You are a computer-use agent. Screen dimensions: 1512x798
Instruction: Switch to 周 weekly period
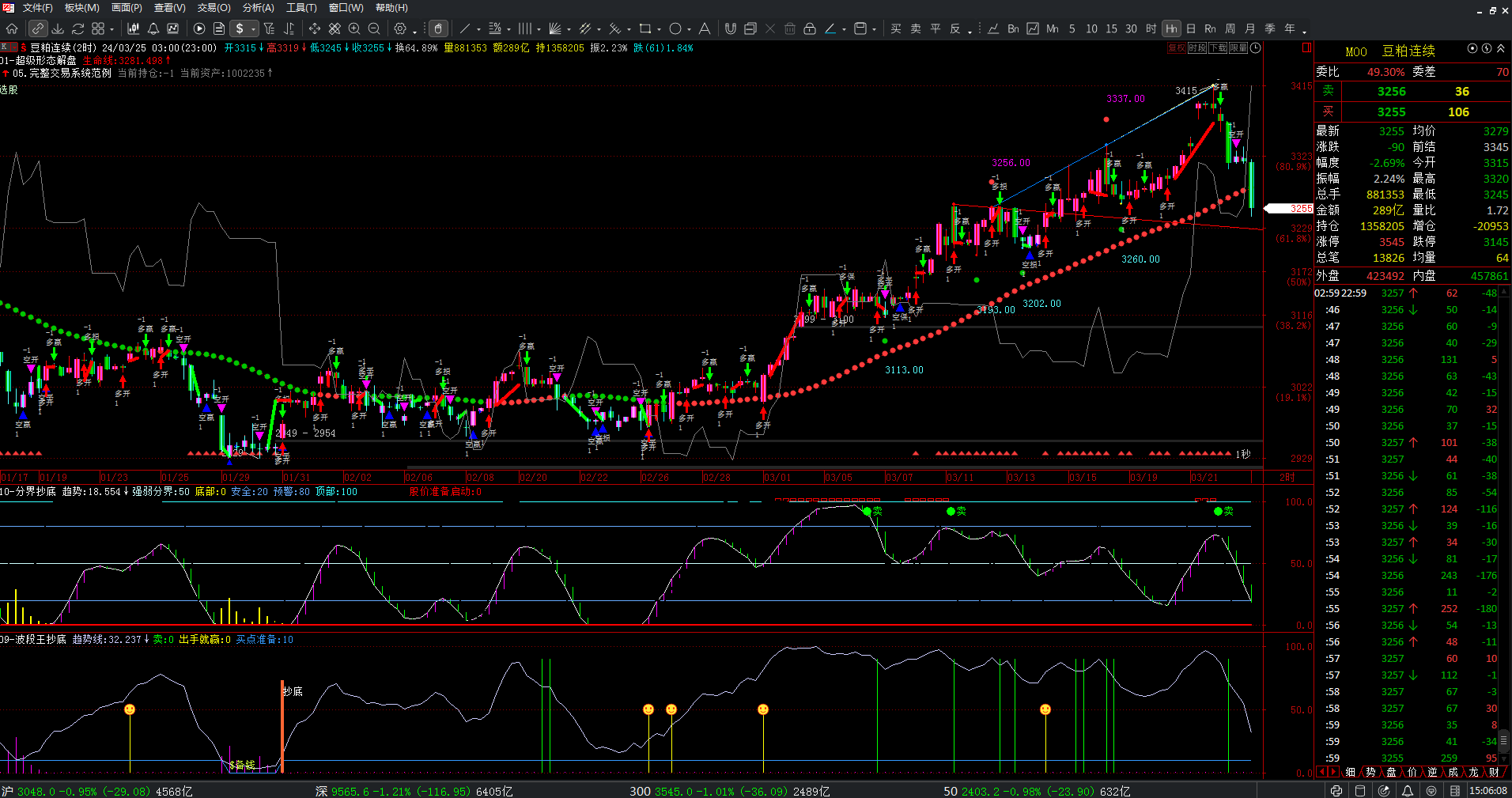point(1230,28)
